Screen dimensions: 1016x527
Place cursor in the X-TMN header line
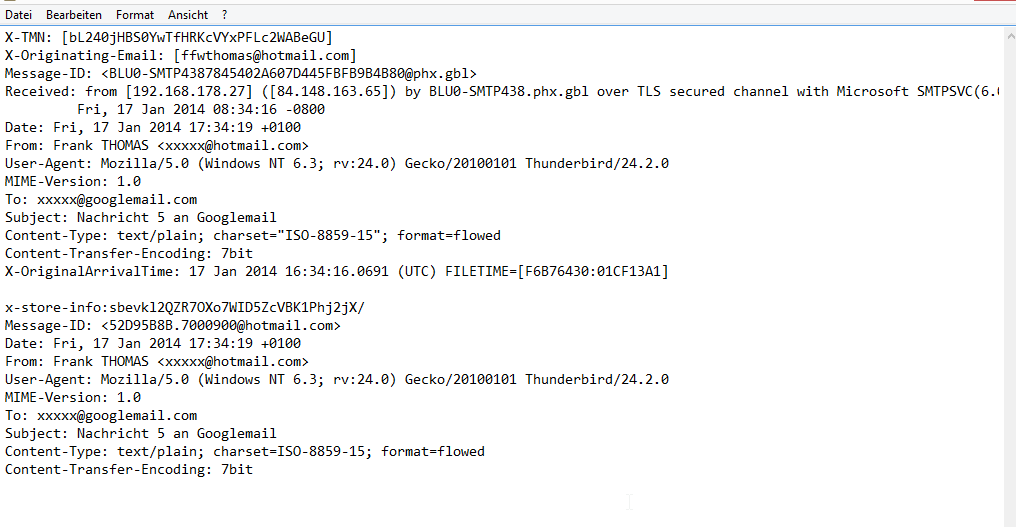pos(170,38)
